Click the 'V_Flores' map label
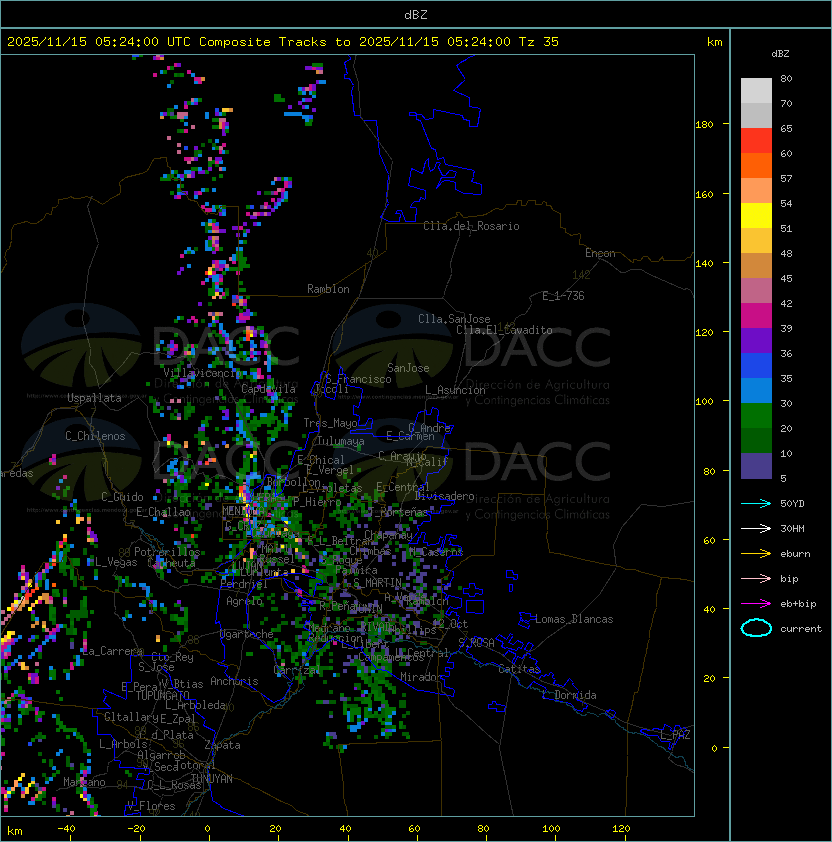This screenshot has height=842, width=832. (151, 806)
